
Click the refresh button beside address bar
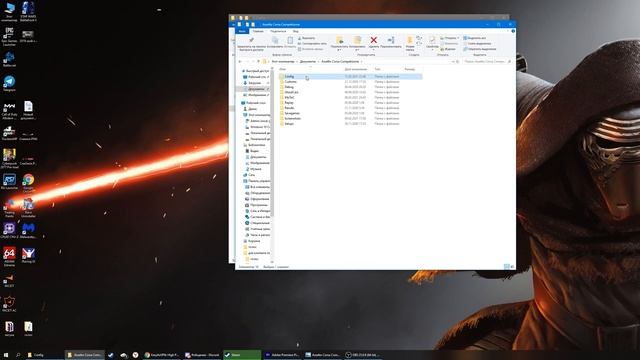(x=458, y=61)
